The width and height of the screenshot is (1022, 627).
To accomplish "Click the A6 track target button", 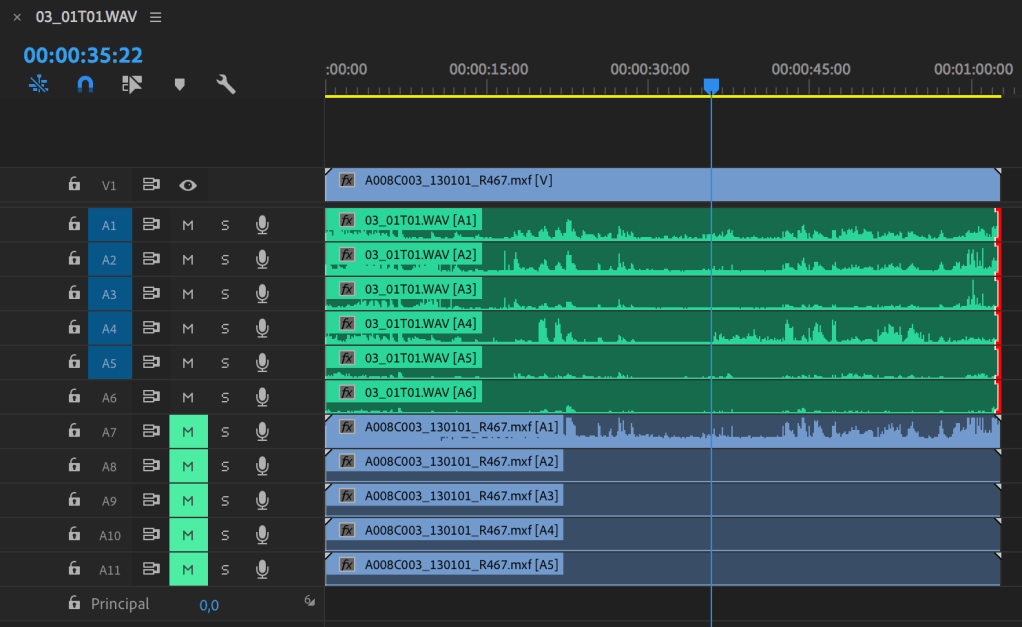I will click(x=109, y=398).
